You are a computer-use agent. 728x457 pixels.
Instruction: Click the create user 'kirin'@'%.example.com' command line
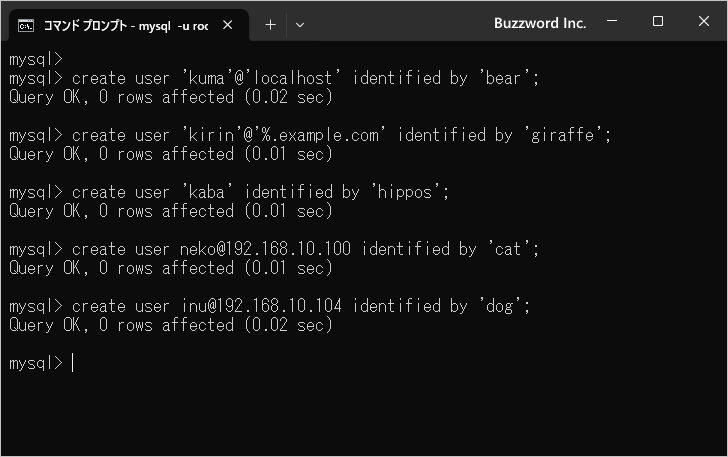pos(310,135)
